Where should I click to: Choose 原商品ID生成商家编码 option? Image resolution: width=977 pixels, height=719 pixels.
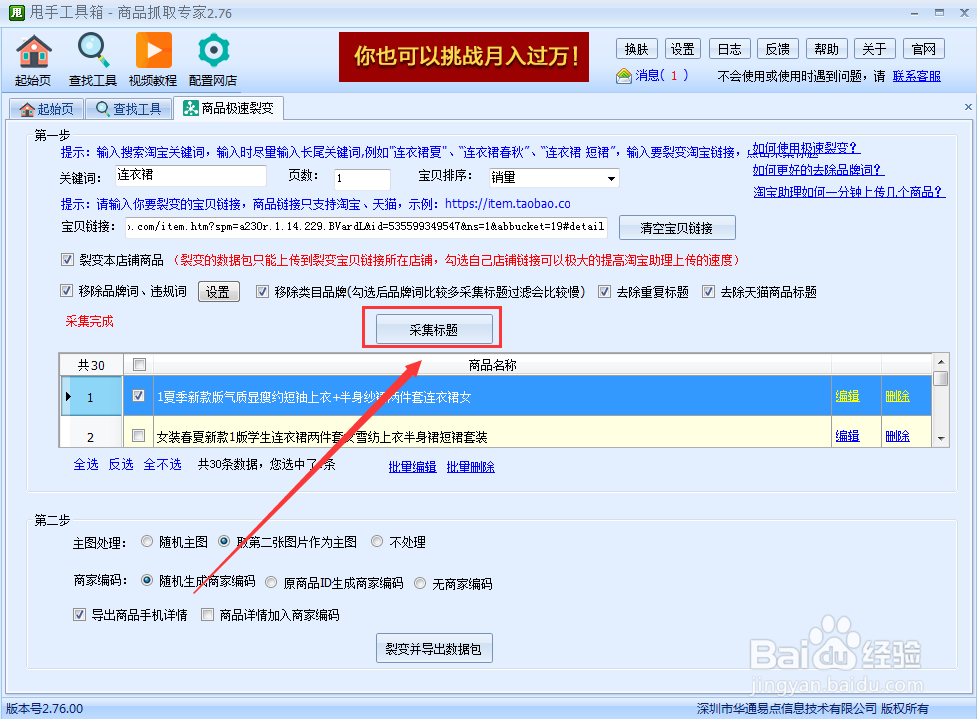[x=270, y=581]
